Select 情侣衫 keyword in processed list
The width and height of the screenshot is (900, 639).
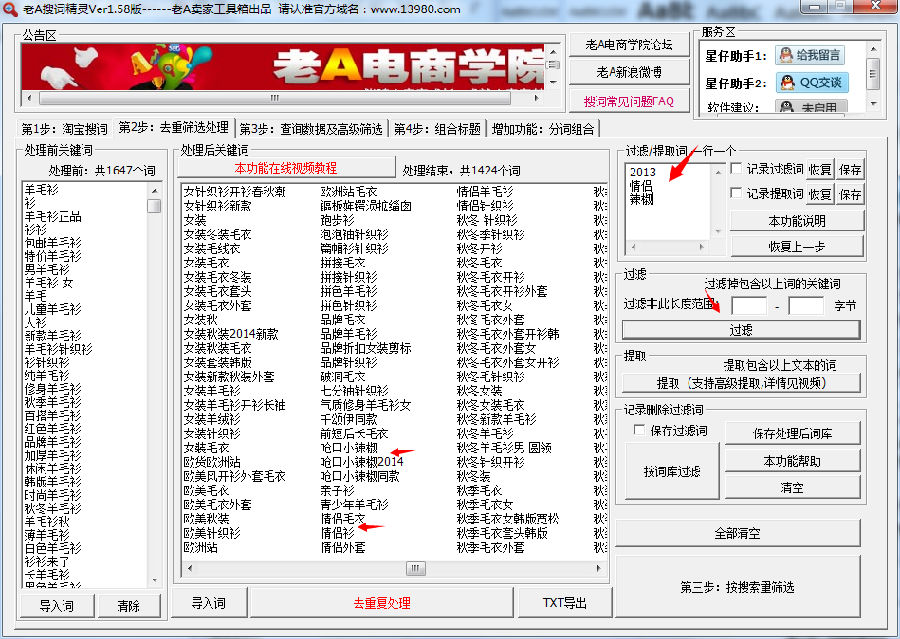pos(338,533)
